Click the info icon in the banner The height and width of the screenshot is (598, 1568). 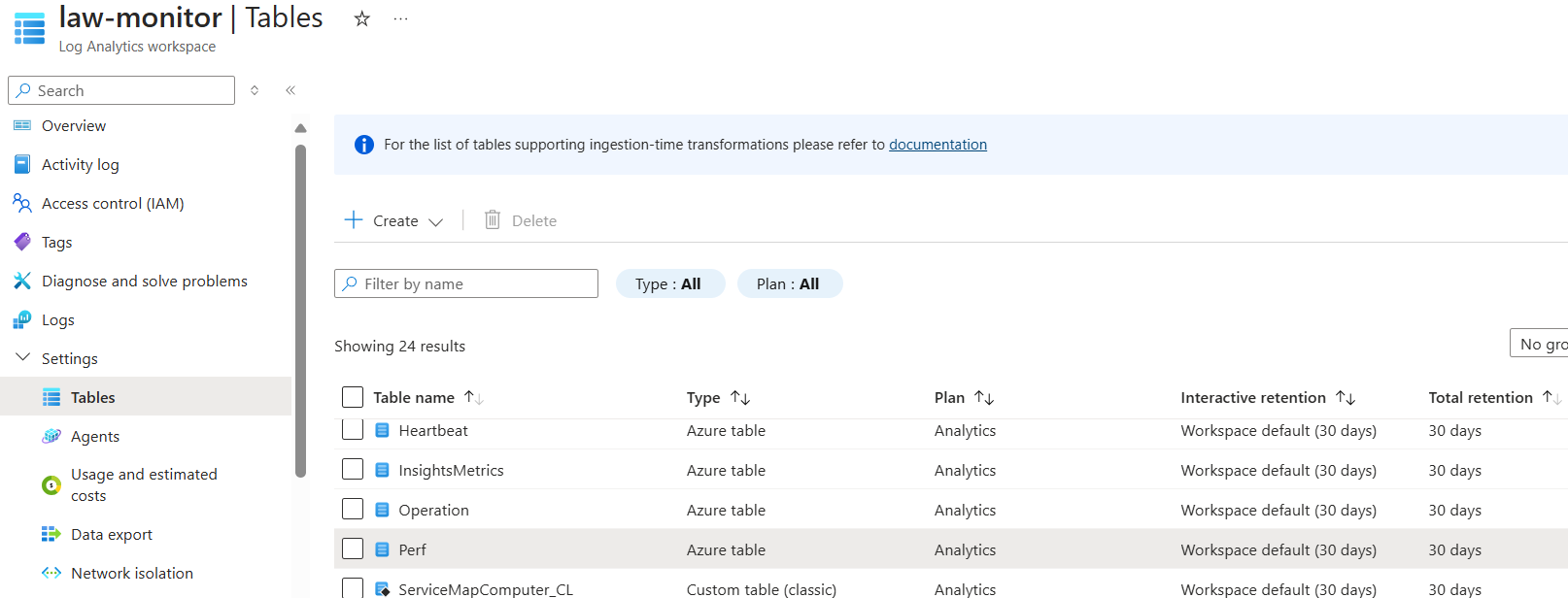pyautogui.click(x=364, y=145)
